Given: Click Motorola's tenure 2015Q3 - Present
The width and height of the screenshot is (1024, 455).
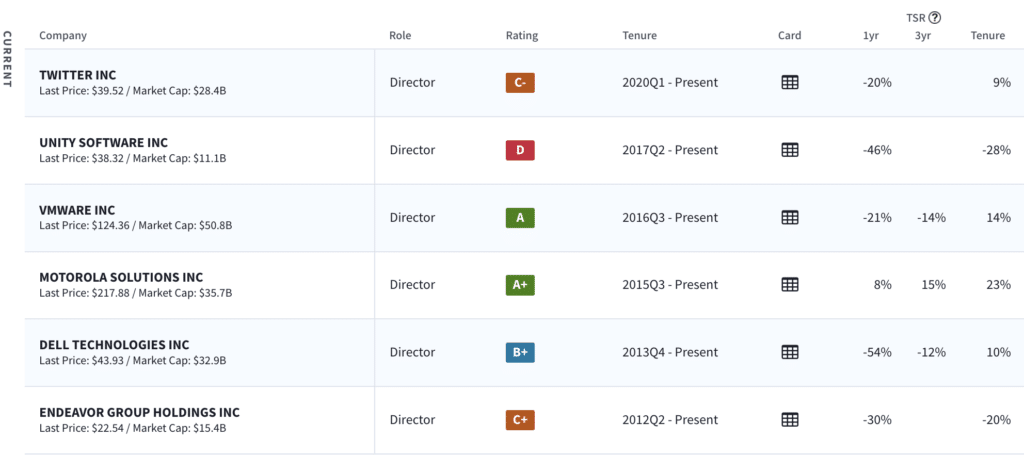Looking at the screenshot, I should (670, 285).
